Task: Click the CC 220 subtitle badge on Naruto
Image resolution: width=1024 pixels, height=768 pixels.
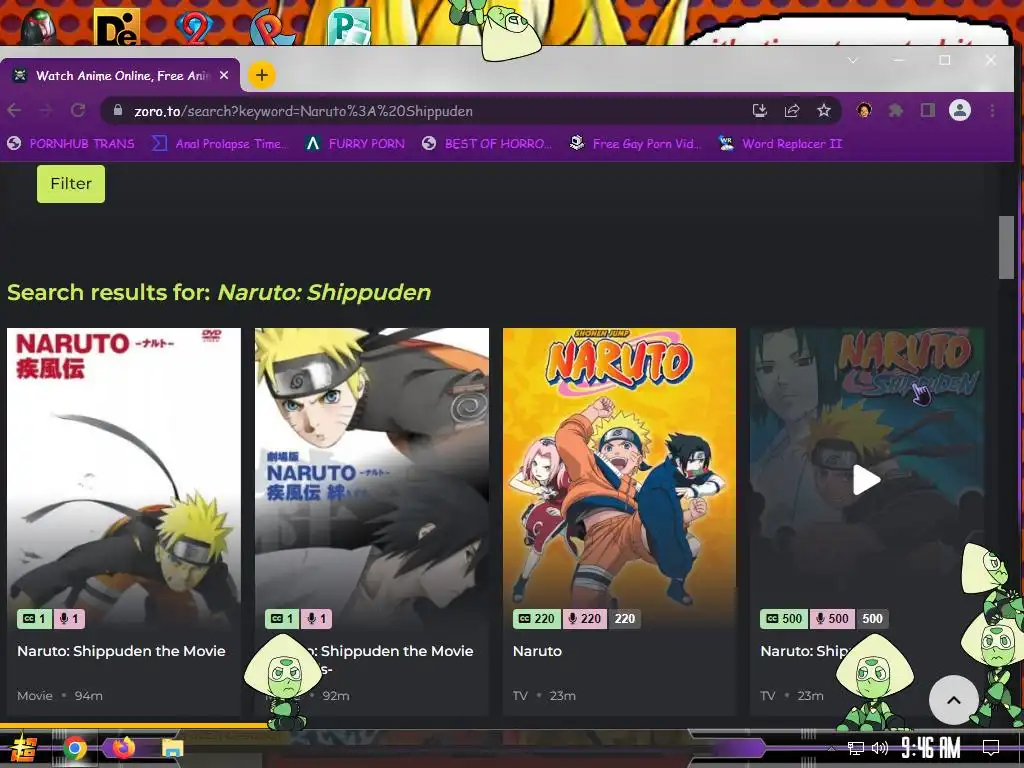Action: coord(537,618)
